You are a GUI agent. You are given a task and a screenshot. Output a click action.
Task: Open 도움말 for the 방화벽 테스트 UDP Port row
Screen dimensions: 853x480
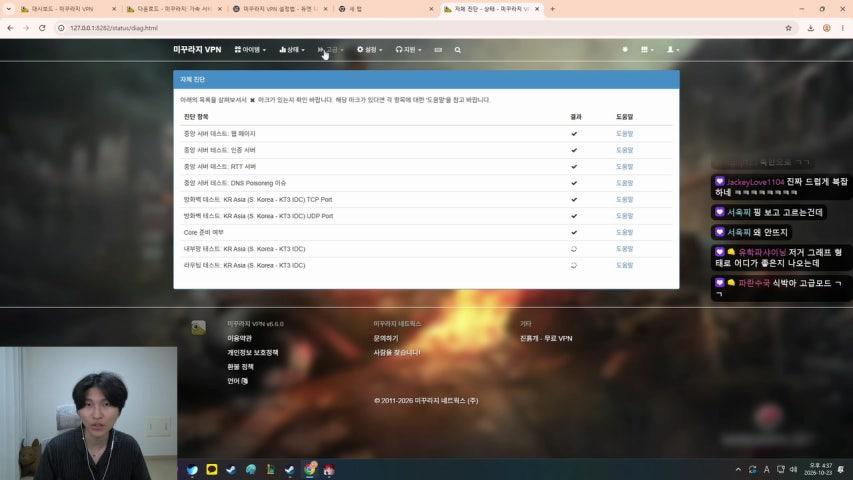click(x=625, y=216)
